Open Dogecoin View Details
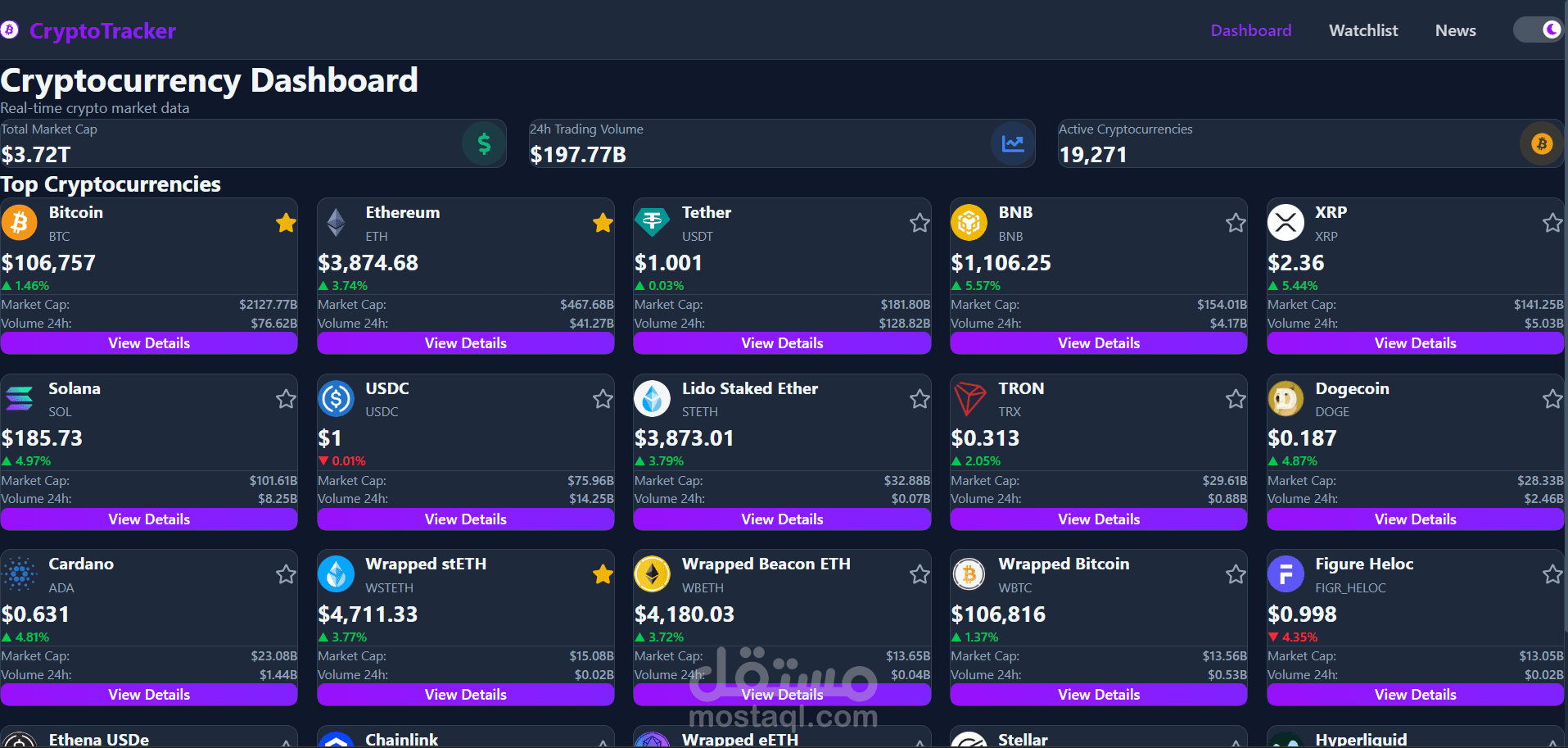Viewport: 1568px width, 748px height. pos(1415,519)
